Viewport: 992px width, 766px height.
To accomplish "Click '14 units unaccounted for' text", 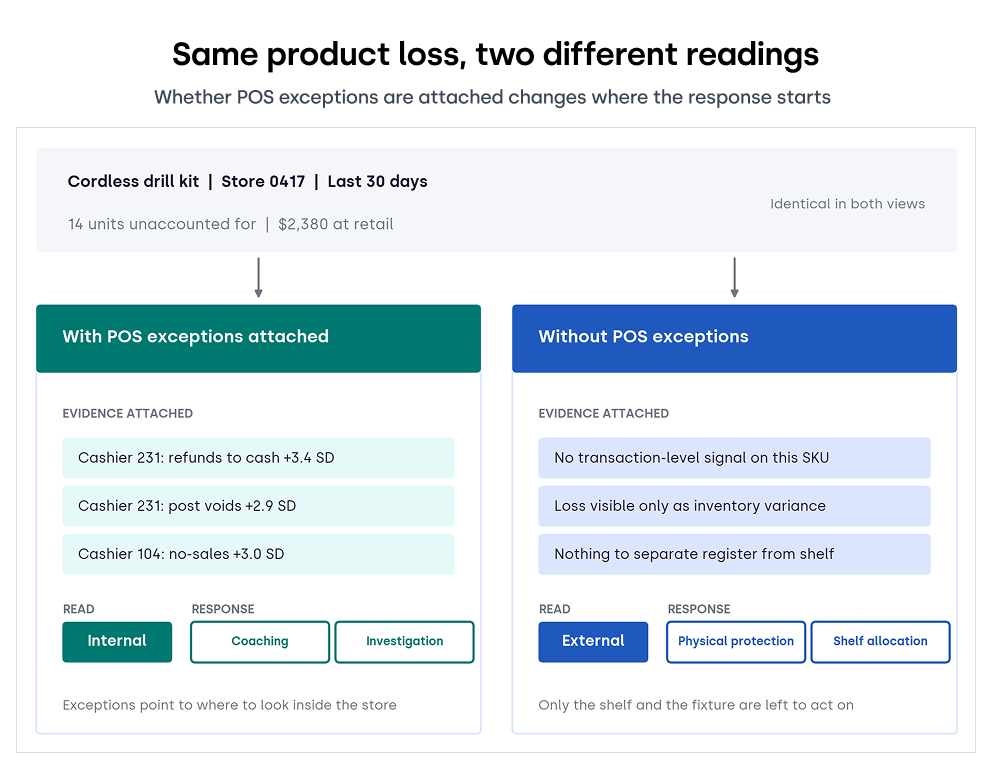I will point(162,224).
